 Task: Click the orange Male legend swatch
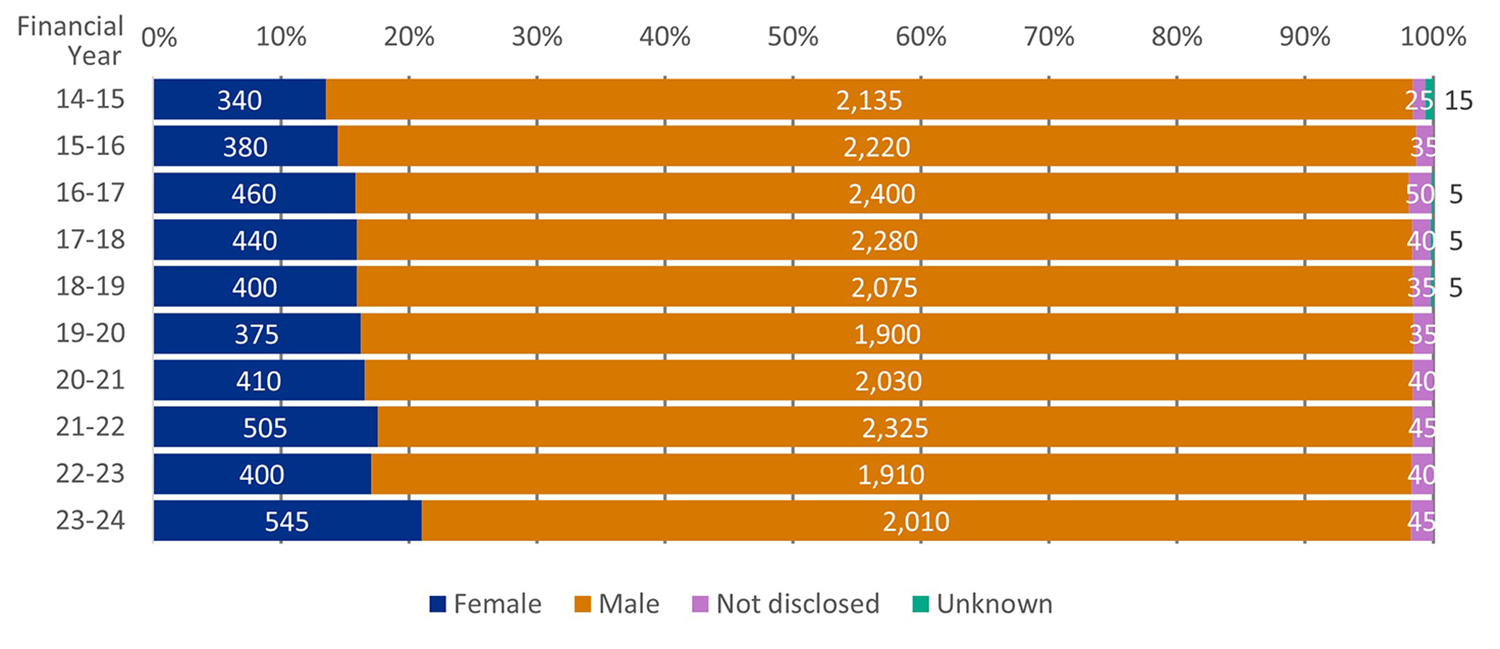pos(582,604)
